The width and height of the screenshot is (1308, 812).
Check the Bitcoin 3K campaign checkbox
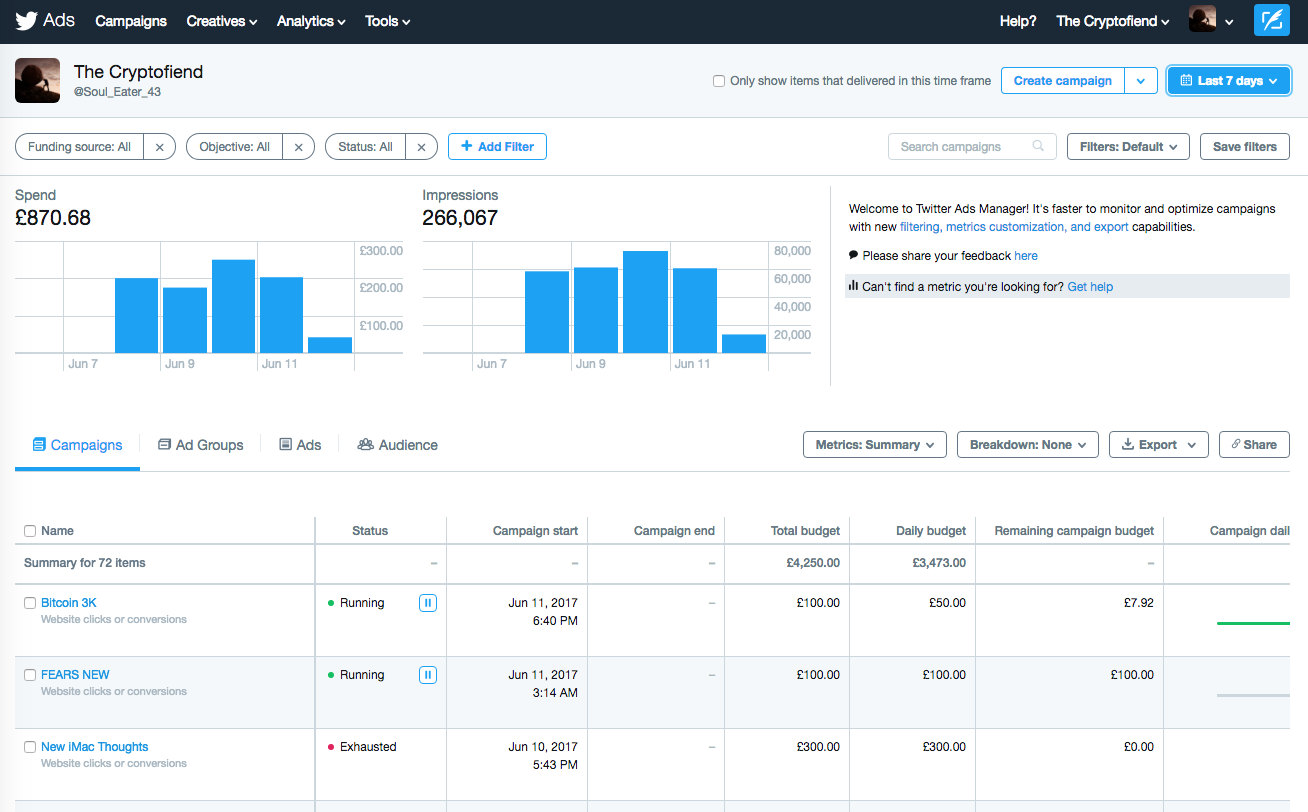pyautogui.click(x=30, y=603)
